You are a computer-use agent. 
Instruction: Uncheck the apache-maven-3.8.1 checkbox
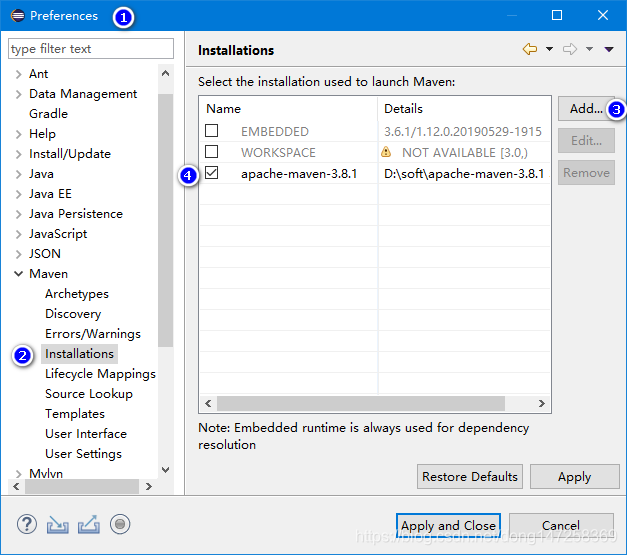212,173
